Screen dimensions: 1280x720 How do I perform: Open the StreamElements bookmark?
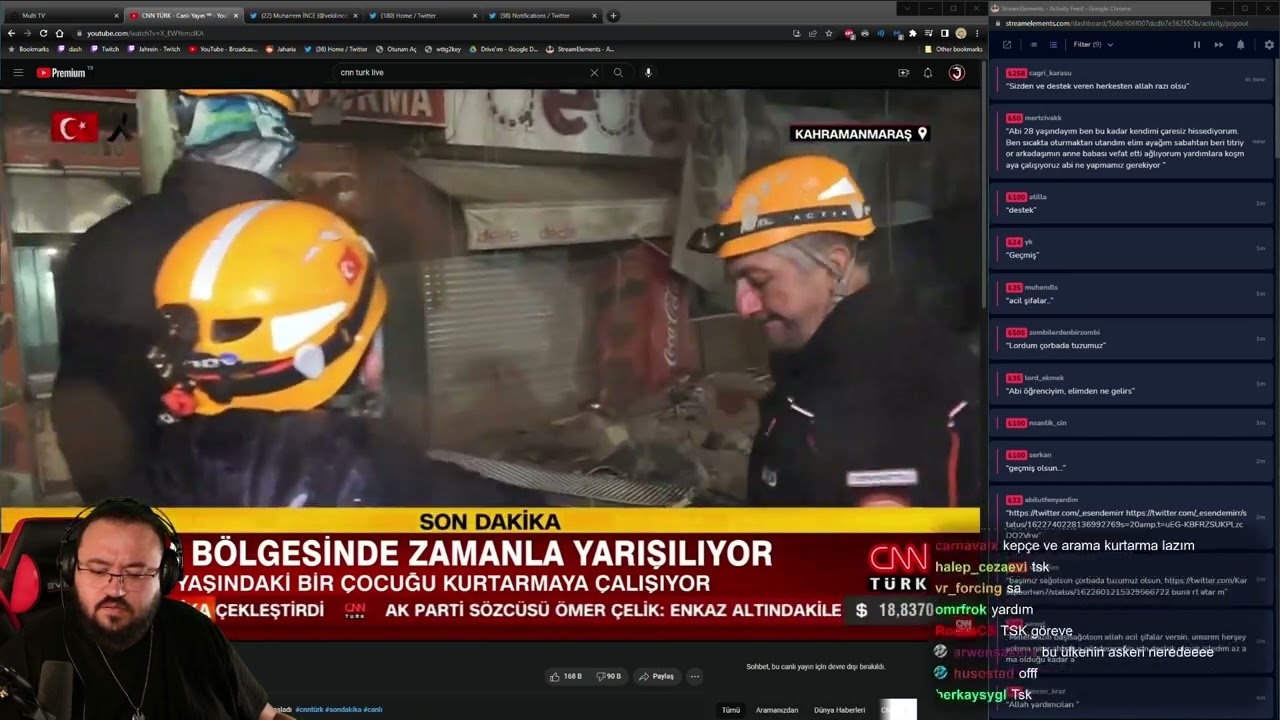[x=581, y=49]
